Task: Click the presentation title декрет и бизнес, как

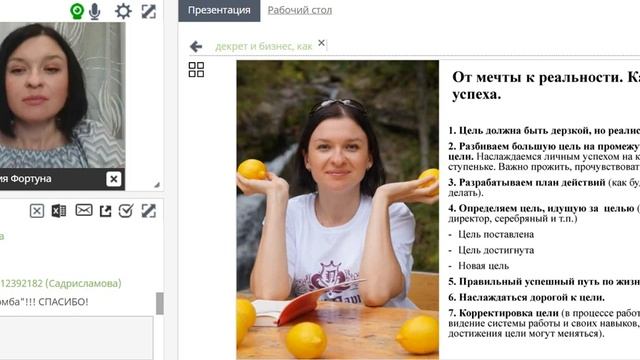Action: 264,46
